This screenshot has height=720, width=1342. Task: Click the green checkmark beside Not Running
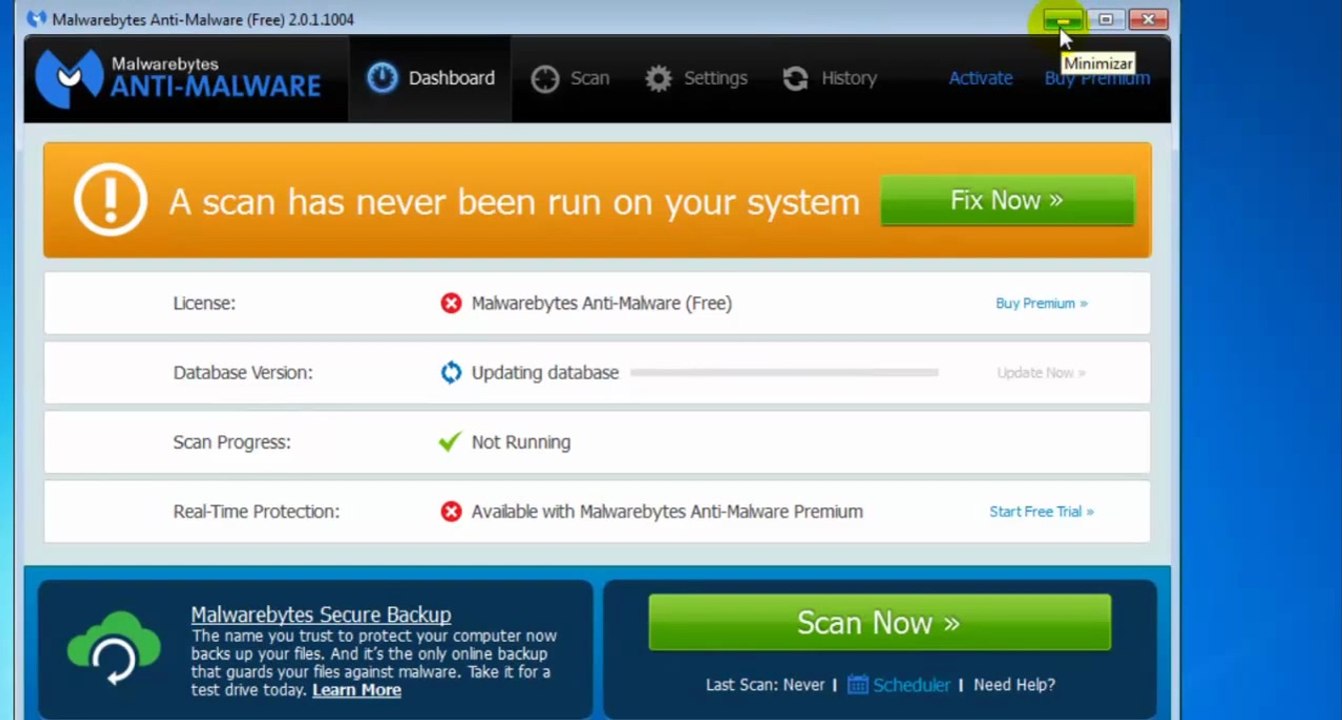click(450, 442)
